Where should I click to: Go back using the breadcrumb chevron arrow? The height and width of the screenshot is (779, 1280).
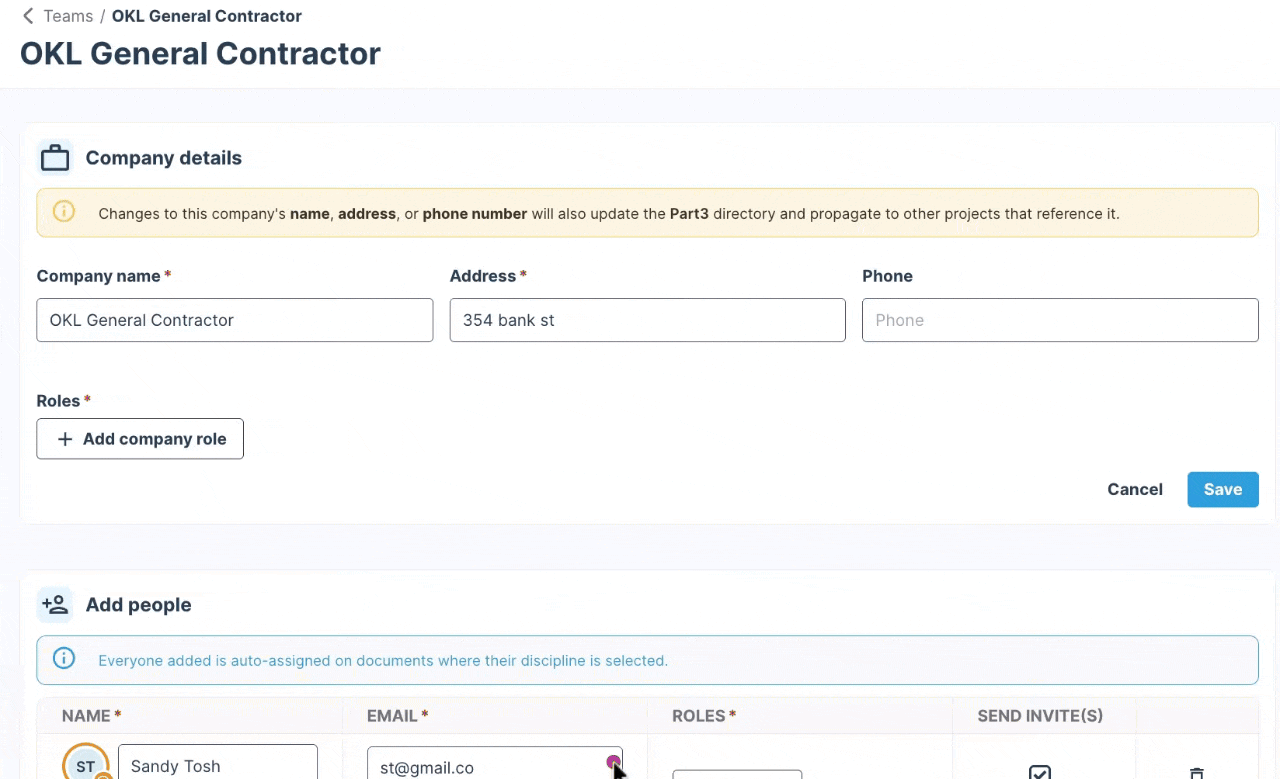[x=28, y=16]
